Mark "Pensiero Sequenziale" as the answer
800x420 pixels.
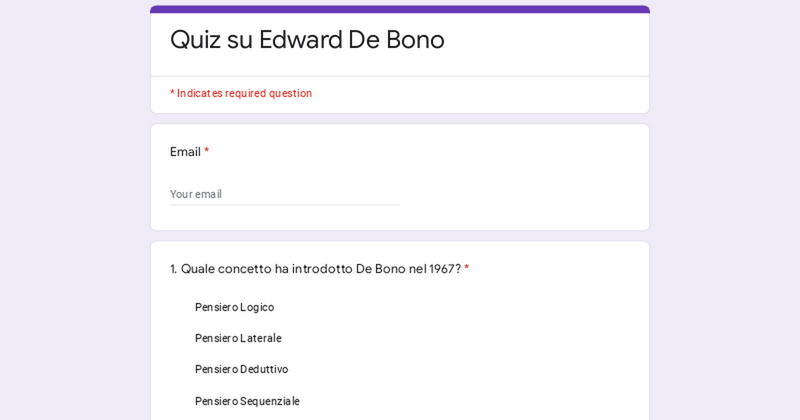coord(247,401)
